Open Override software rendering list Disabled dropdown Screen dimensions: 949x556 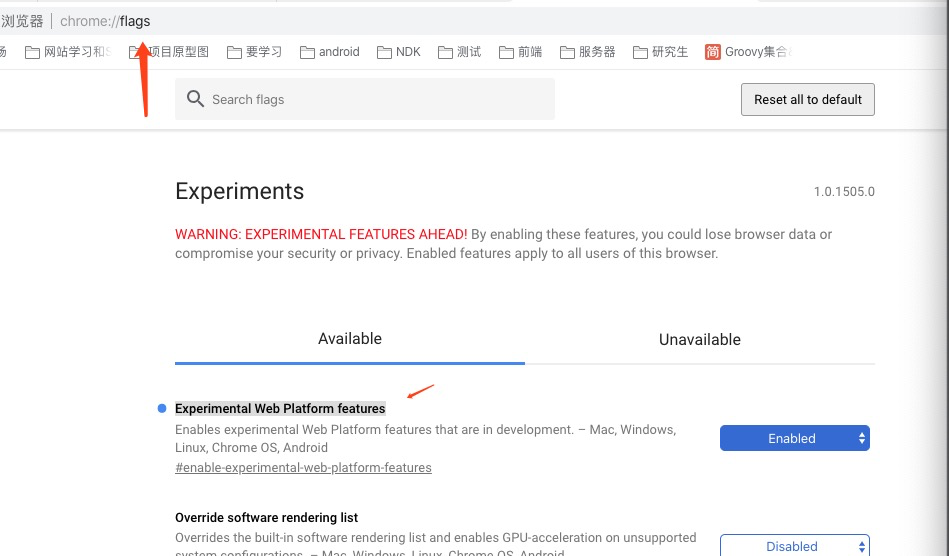click(x=795, y=546)
